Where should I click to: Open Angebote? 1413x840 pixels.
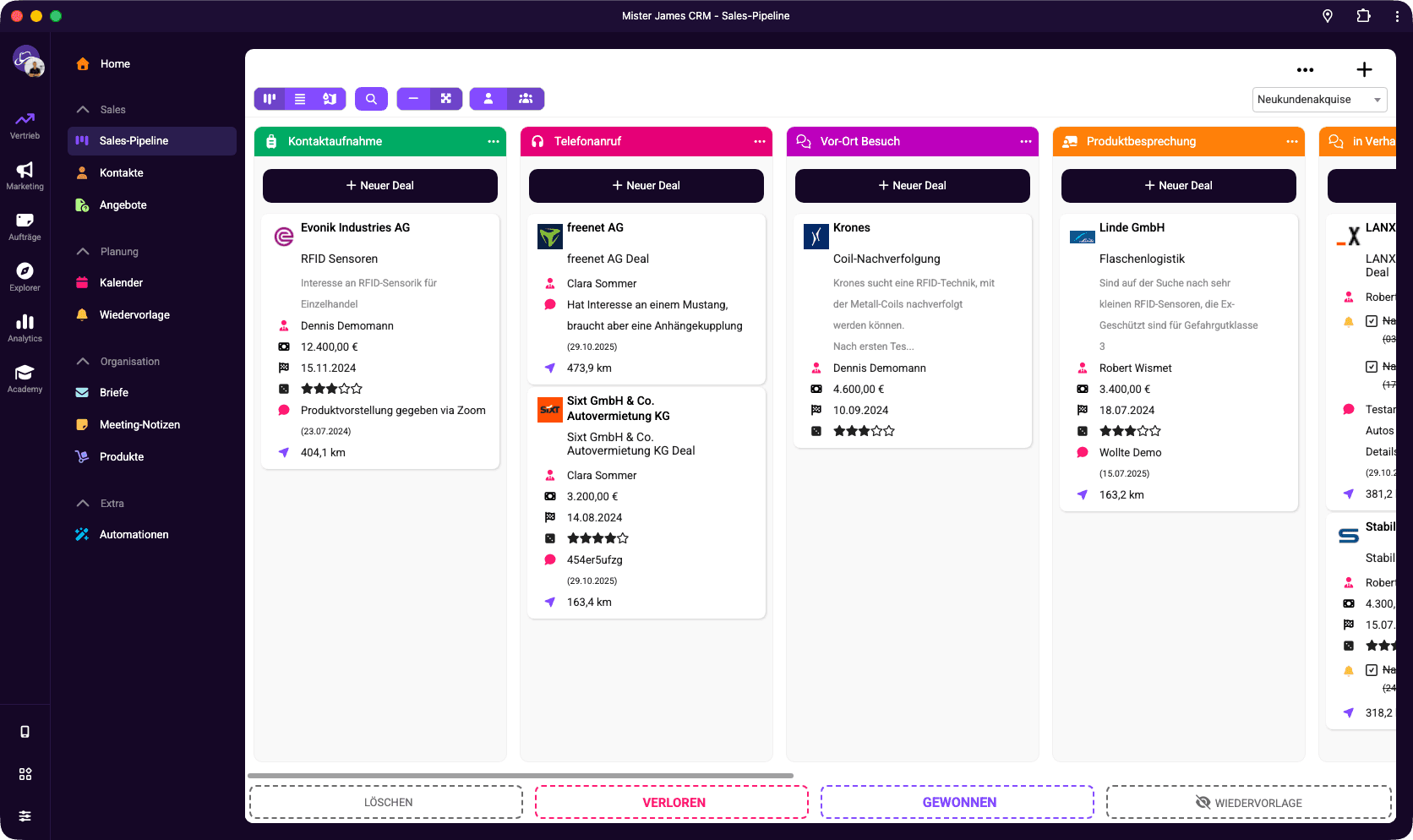[152, 205]
